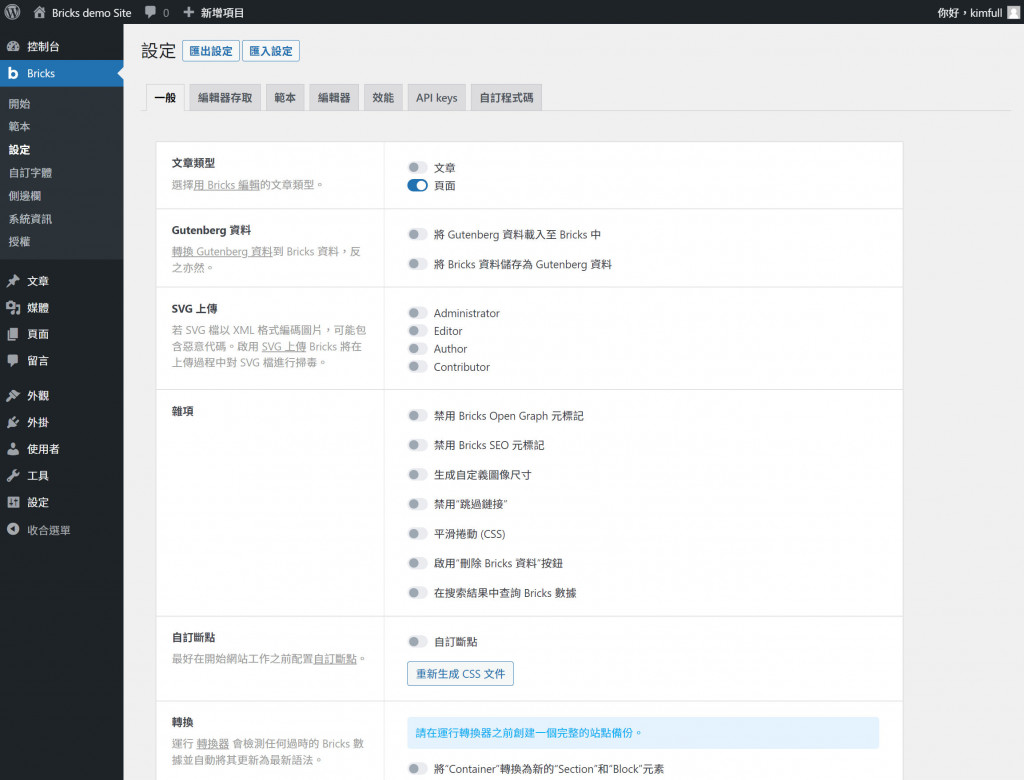Select the 一般 tab
The image size is (1024, 780).
pos(165,97)
